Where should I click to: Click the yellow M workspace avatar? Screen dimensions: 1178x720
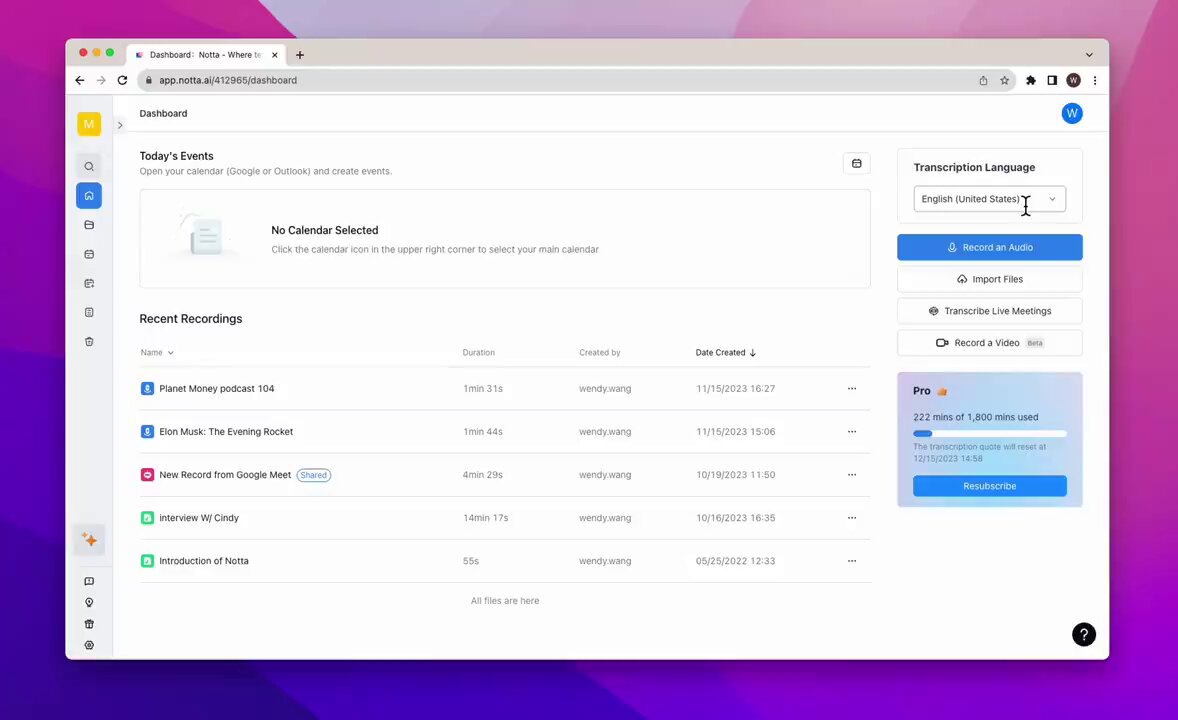(89, 124)
